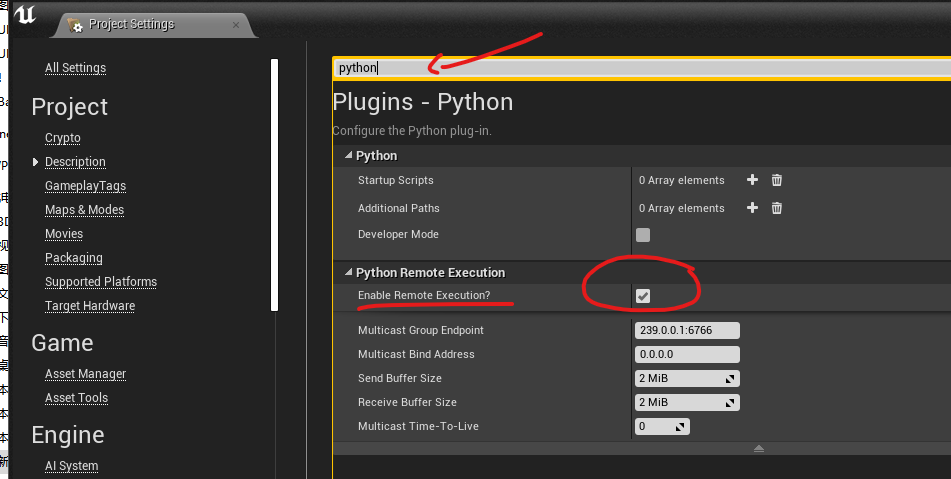
Task: Open AI System settings
Action: point(72,466)
